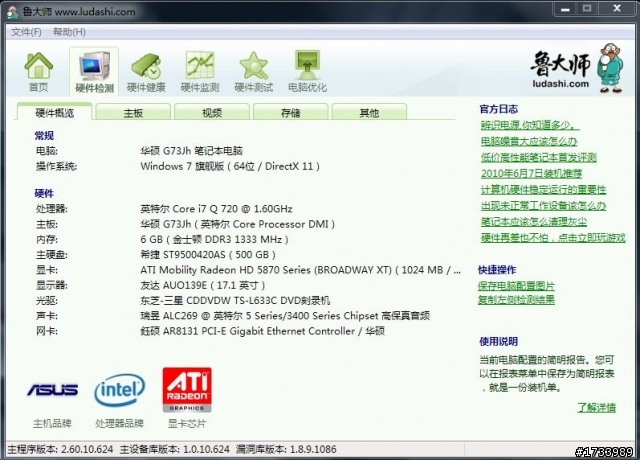Viewport: 640px width, 460px height.
Task: Open the 文件(F) menu
Action: pos(26,32)
